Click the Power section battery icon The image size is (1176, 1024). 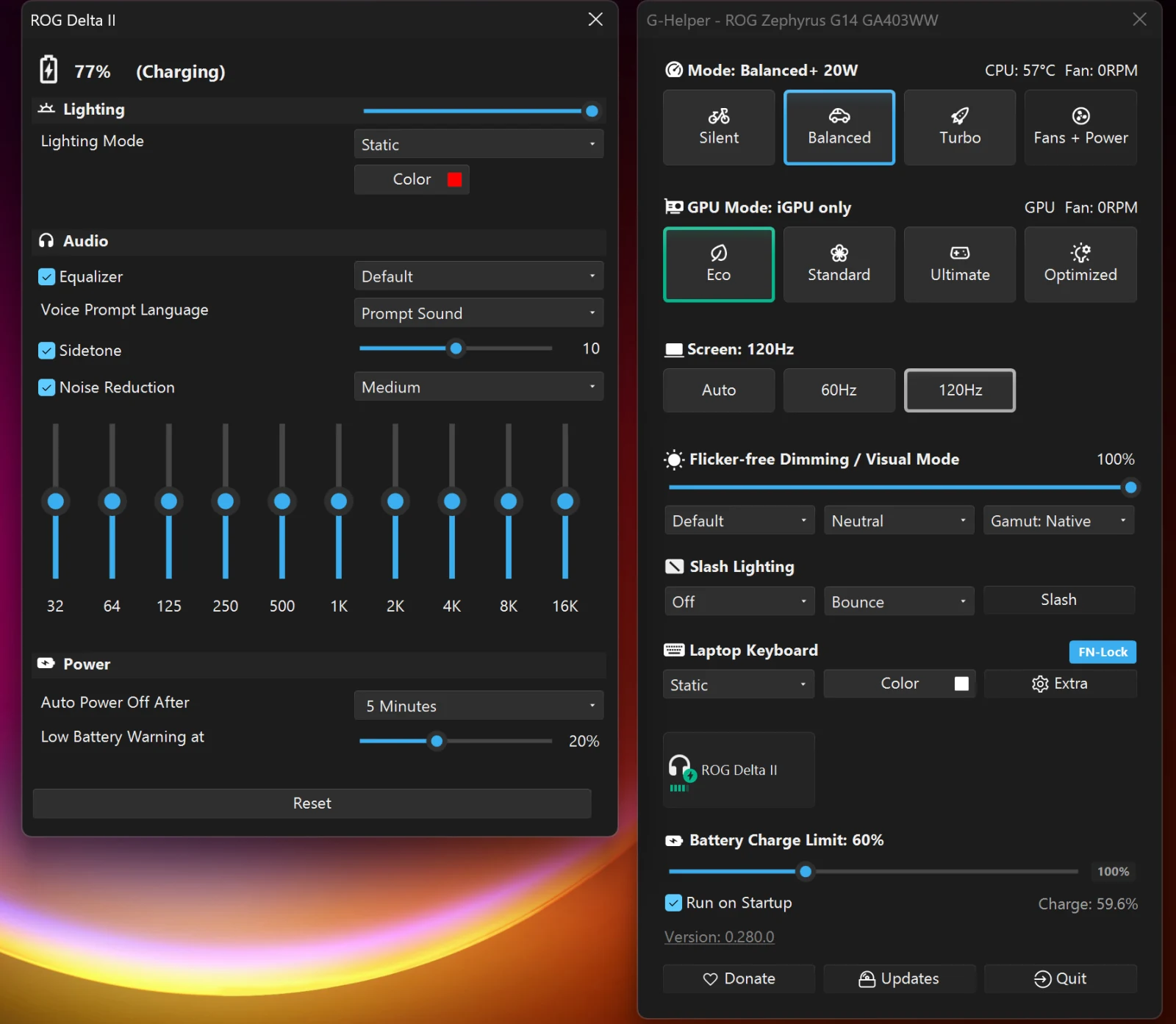(x=46, y=663)
